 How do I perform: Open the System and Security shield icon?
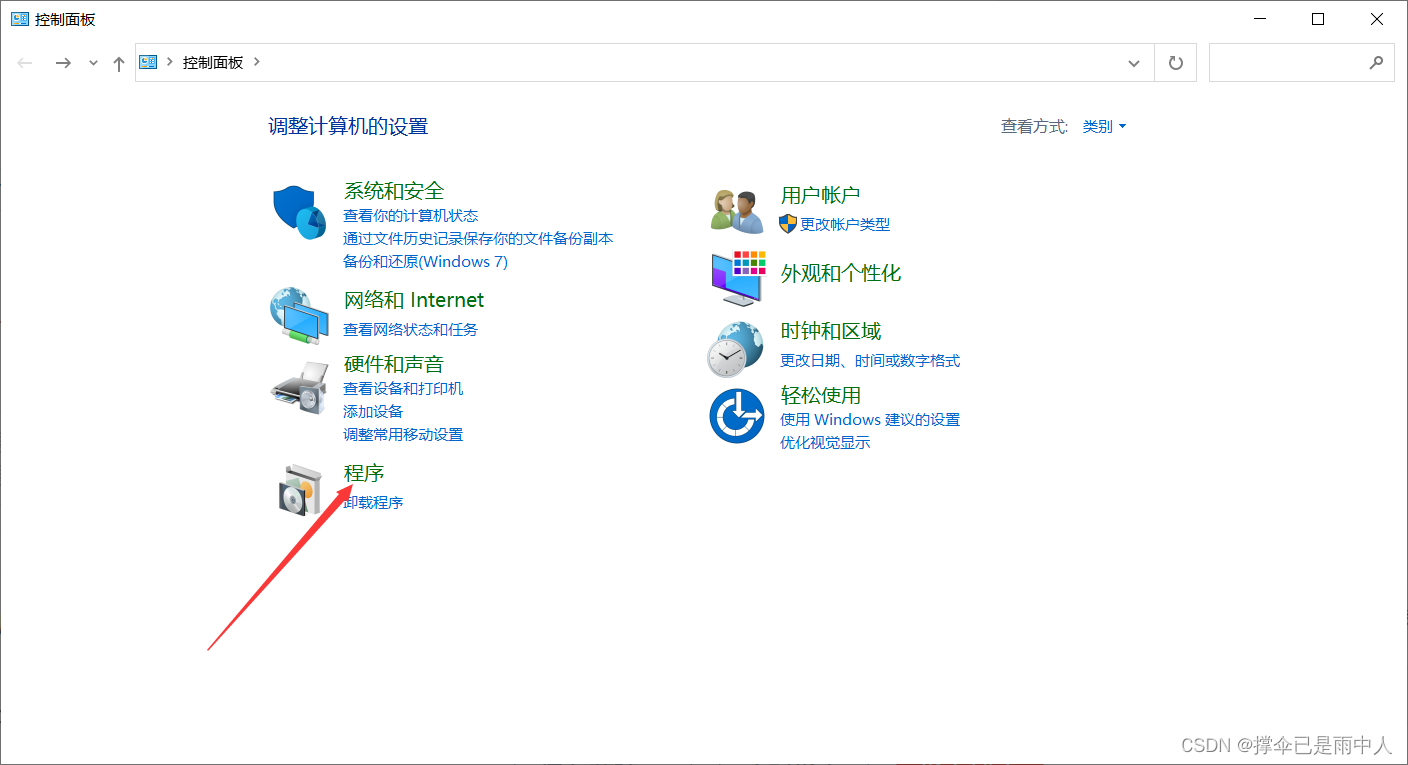click(300, 212)
